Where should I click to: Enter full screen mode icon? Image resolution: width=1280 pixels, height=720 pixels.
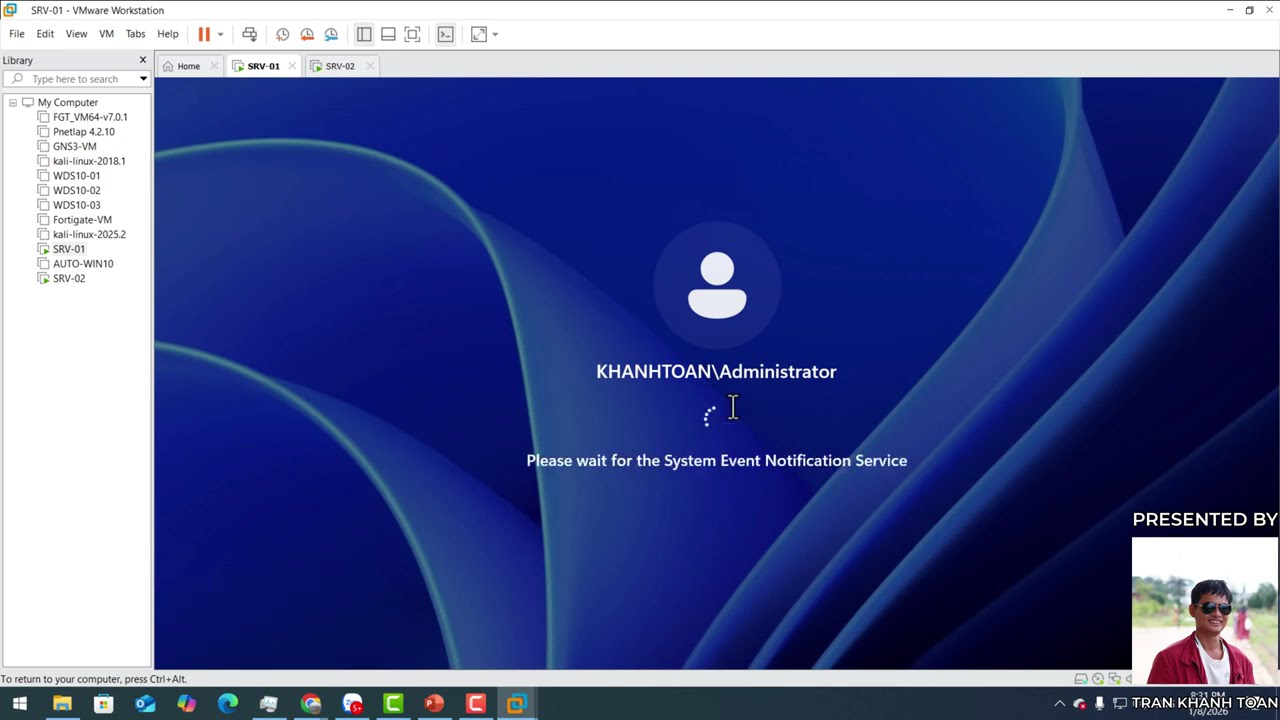(412, 34)
